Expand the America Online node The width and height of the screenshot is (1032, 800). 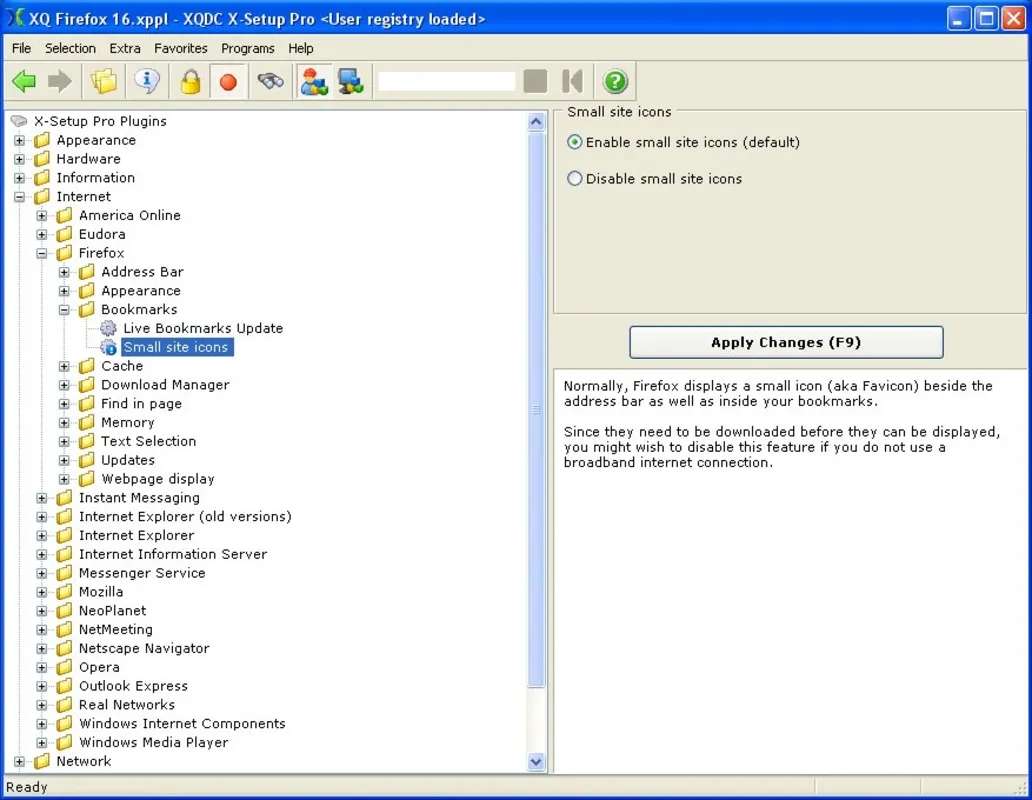click(x=41, y=216)
